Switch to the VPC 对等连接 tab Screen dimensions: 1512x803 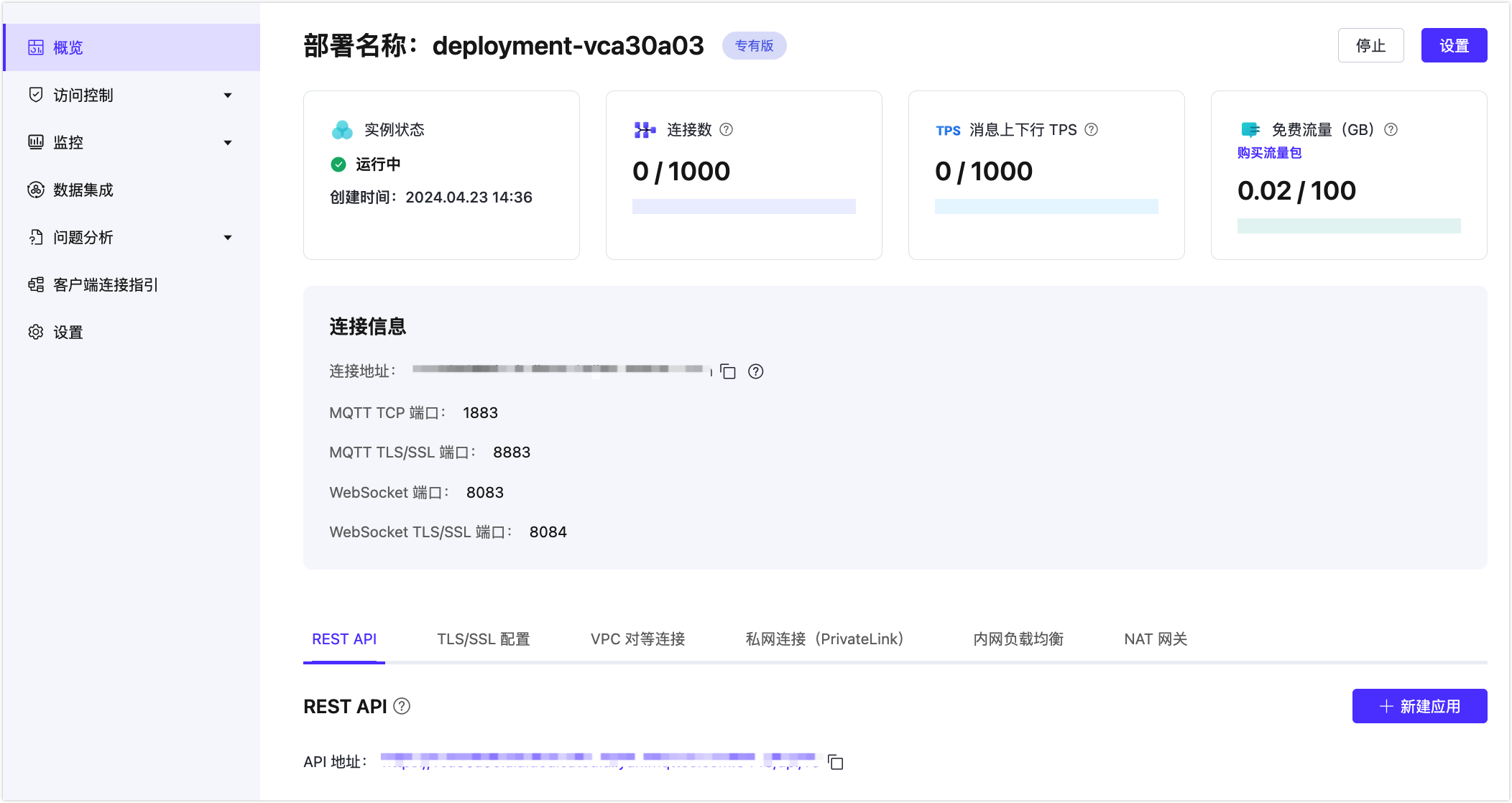637,639
